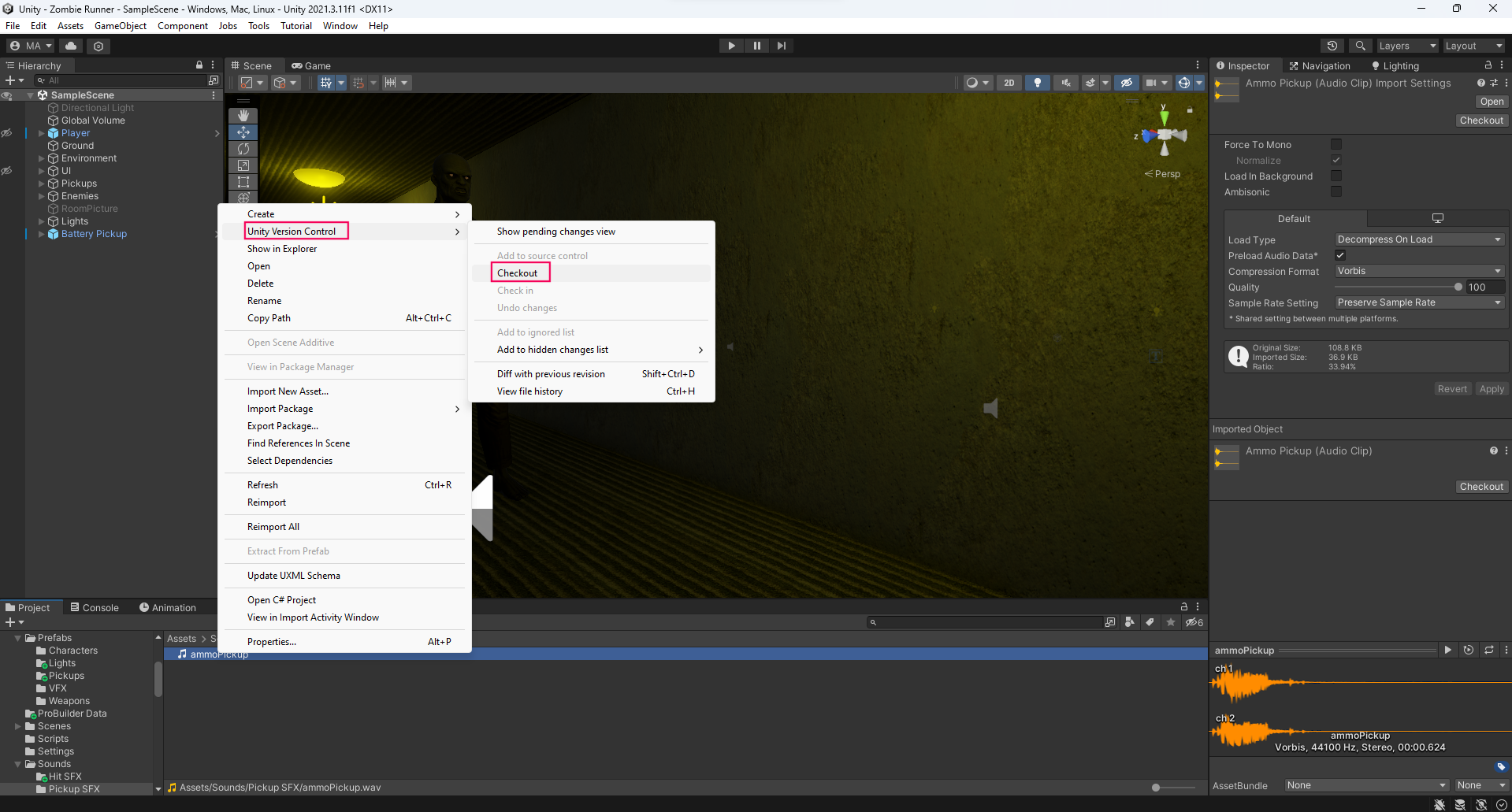
Task: Choose Checkout from the version control submenu
Action: [518, 273]
